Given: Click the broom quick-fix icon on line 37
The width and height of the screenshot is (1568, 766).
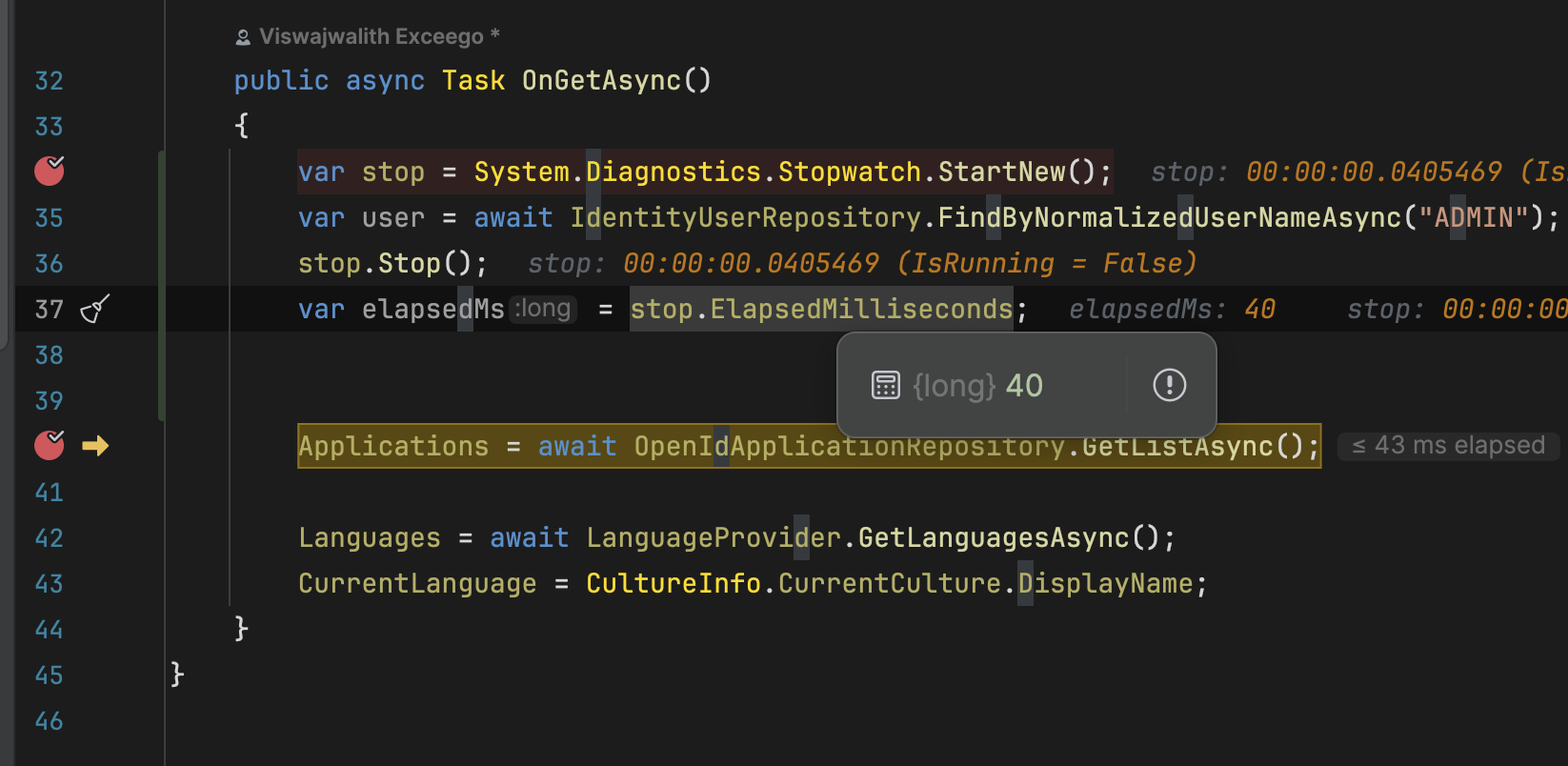Looking at the screenshot, I should point(95,310).
